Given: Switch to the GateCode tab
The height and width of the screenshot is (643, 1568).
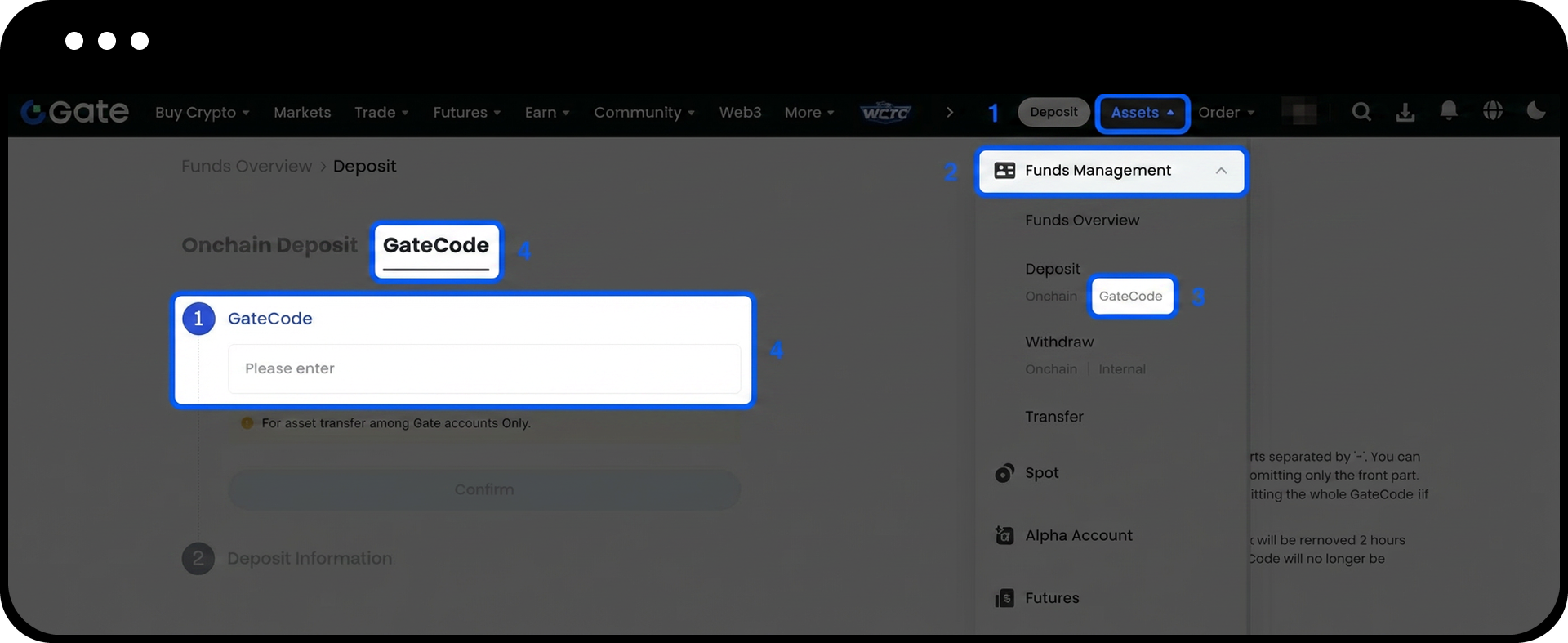Looking at the screenshot, I should pos(436,246).
